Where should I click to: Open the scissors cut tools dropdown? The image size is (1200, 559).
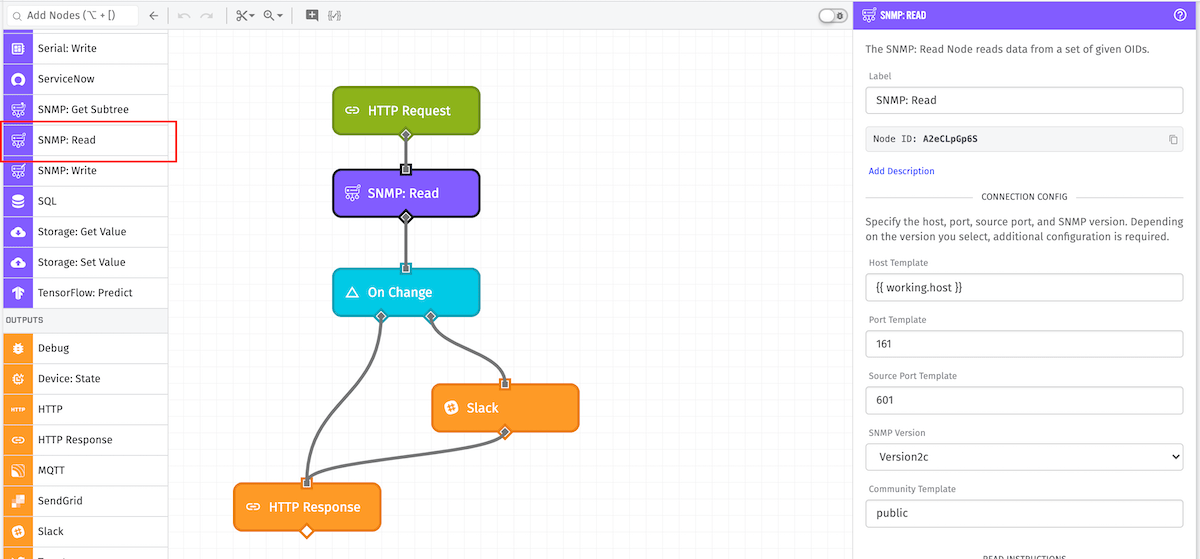click(x=245, y=16)
